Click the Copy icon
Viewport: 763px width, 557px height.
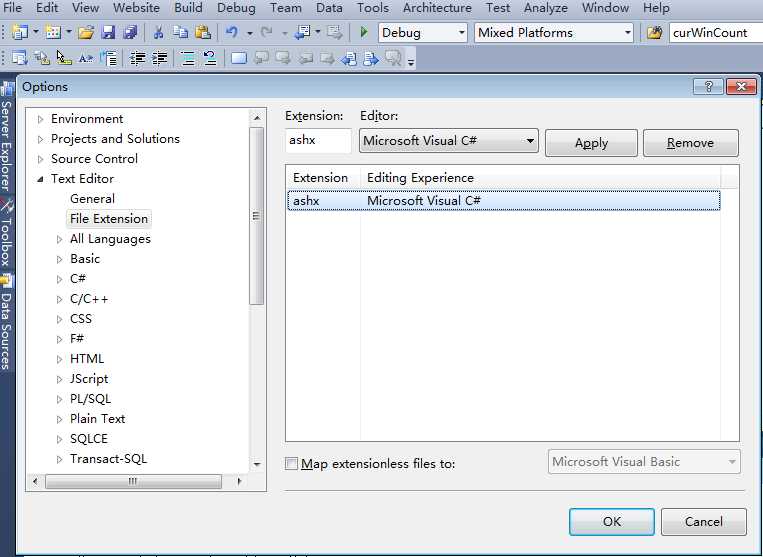tap(181, 33)
